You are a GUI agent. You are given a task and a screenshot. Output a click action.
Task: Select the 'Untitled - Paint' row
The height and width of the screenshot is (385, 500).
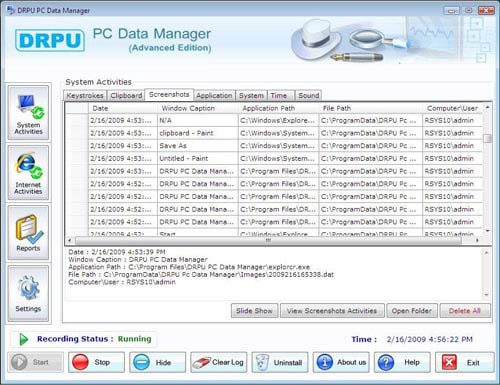(274, 158)
